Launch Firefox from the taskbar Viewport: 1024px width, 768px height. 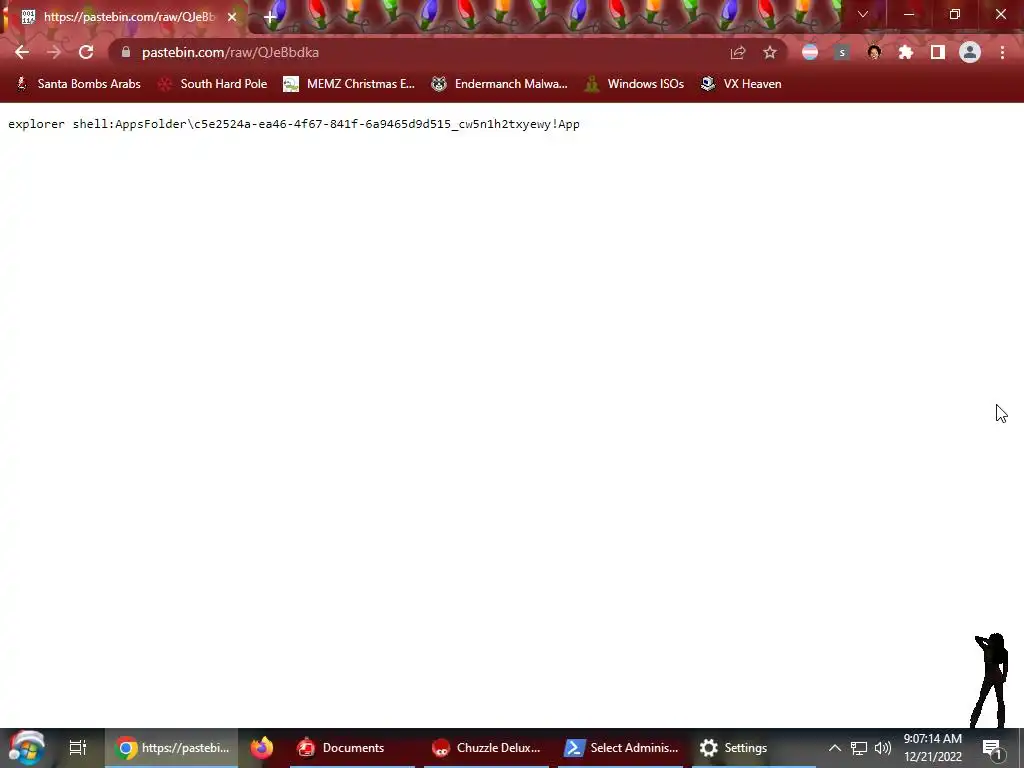click(262, 748)
